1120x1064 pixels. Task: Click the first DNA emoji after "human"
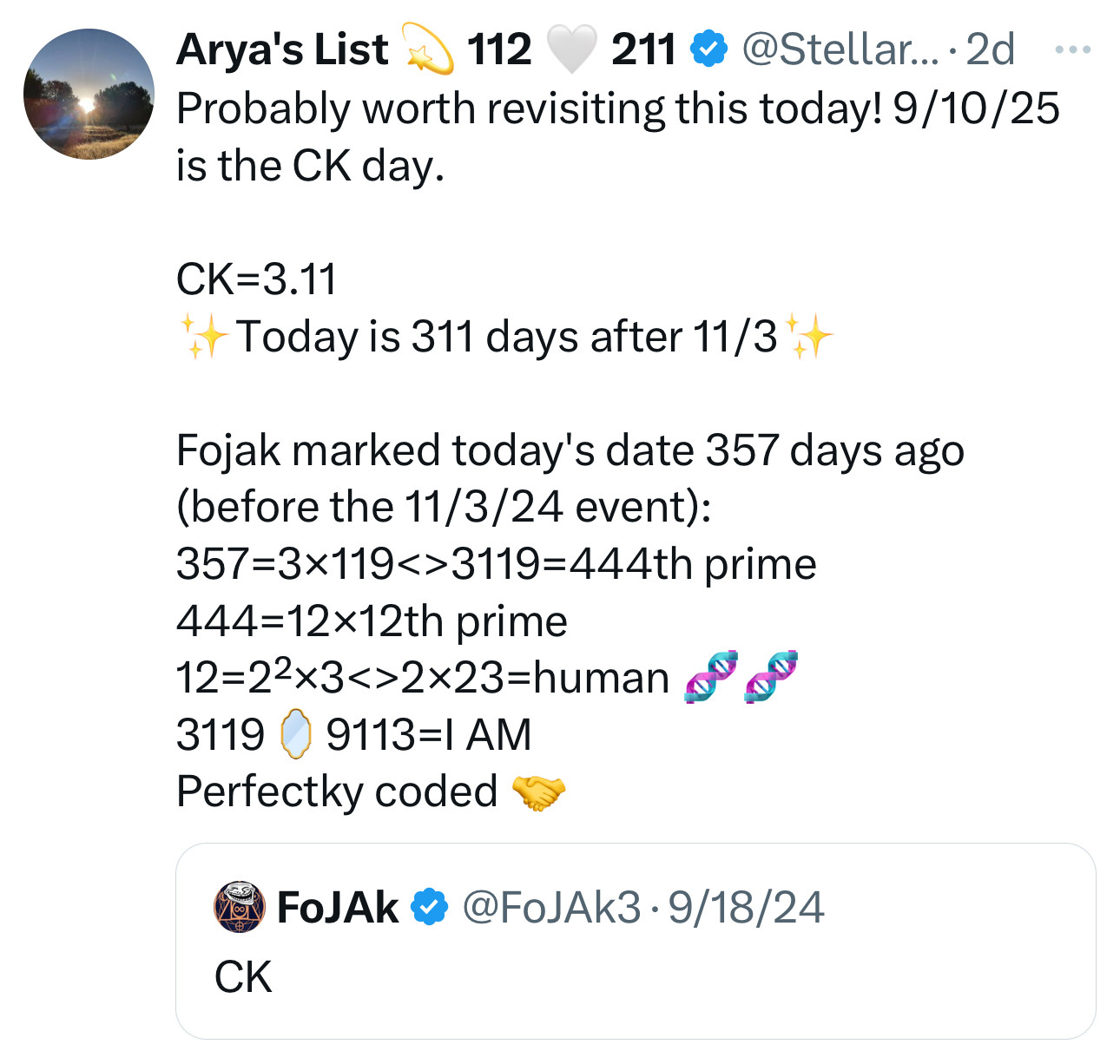click(x=710, y=677)
